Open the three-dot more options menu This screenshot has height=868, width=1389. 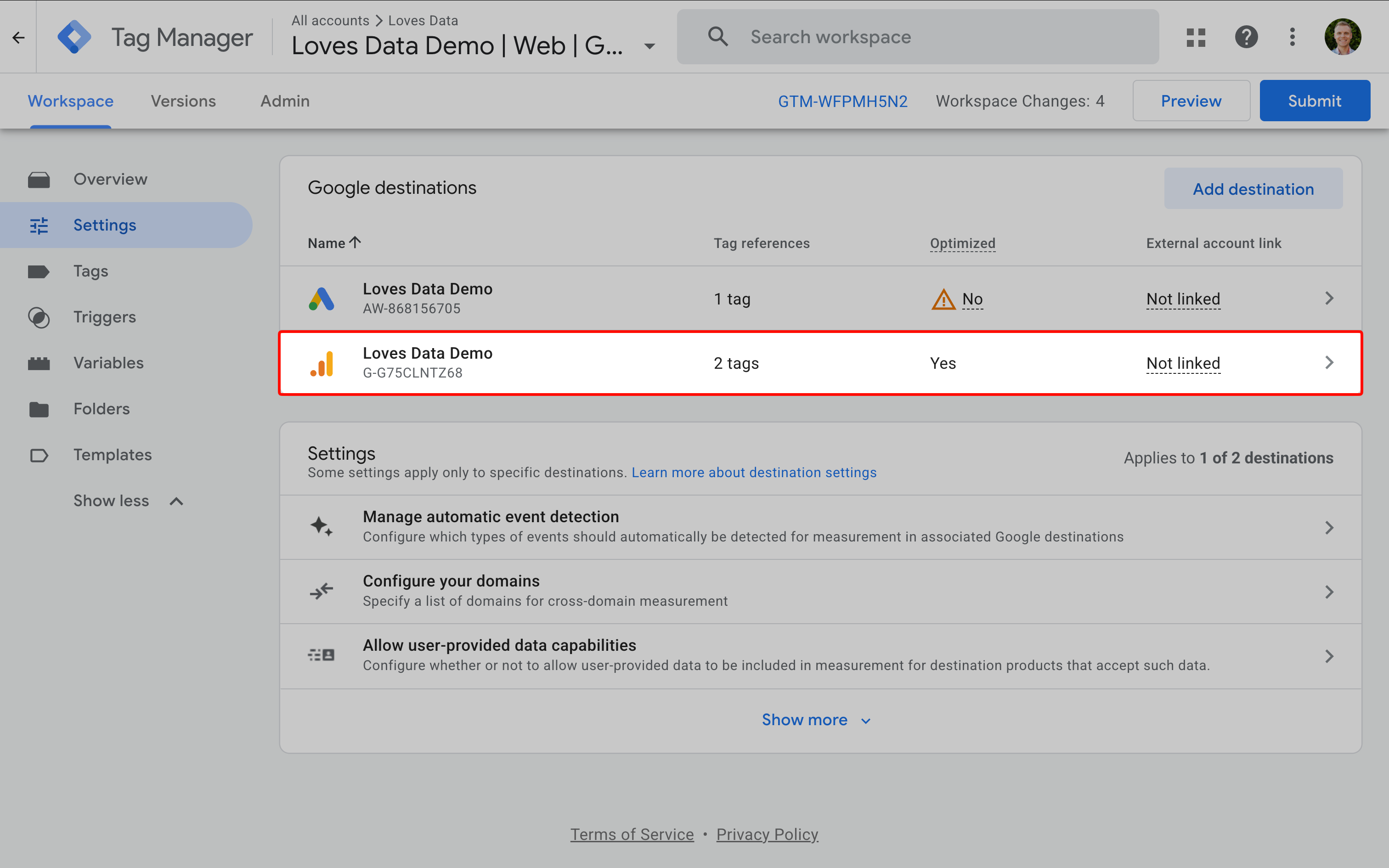[x=1292, y=37]
